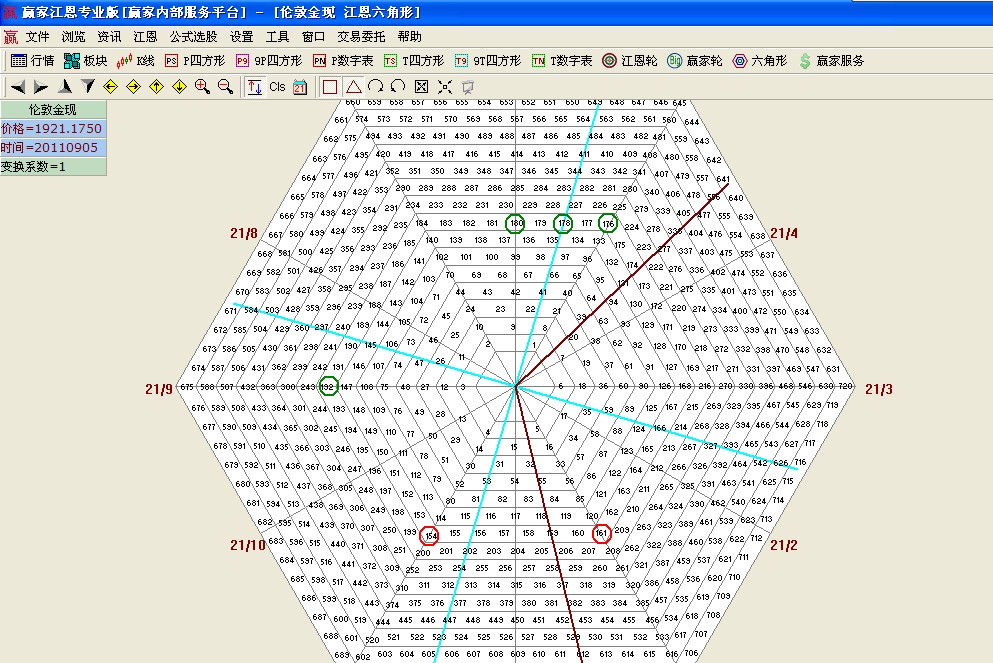Toggle the triangle drawing tool
This screenshot has width=993, height=663.
pos(353,87)
